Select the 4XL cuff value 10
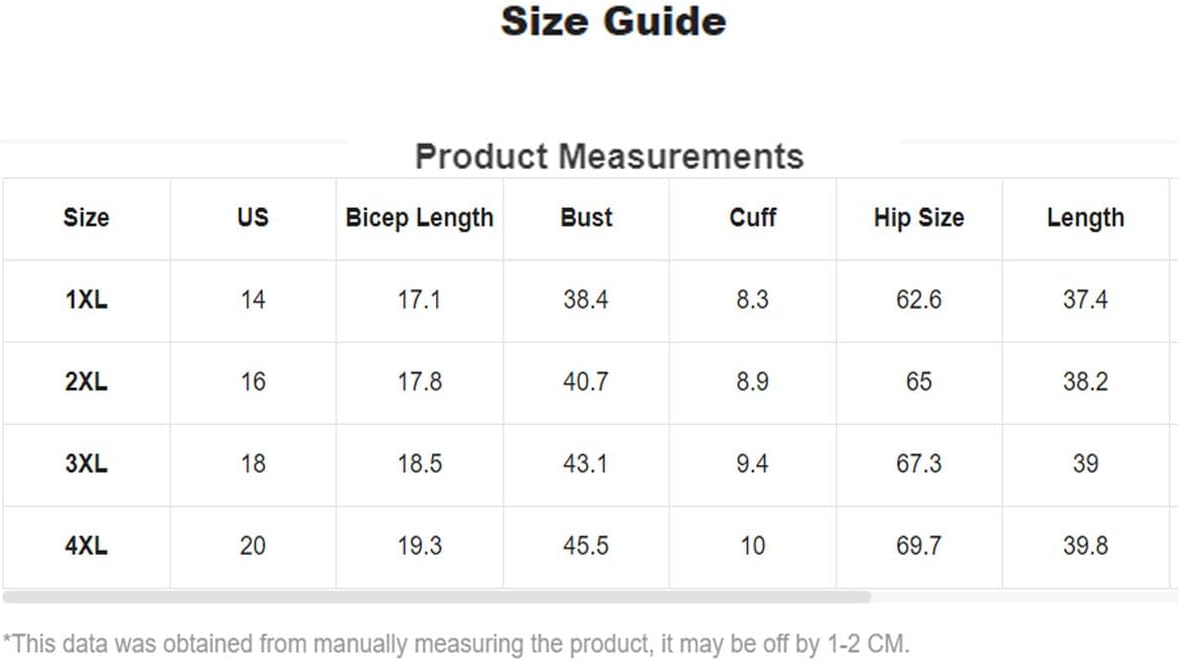 [753, 547]
